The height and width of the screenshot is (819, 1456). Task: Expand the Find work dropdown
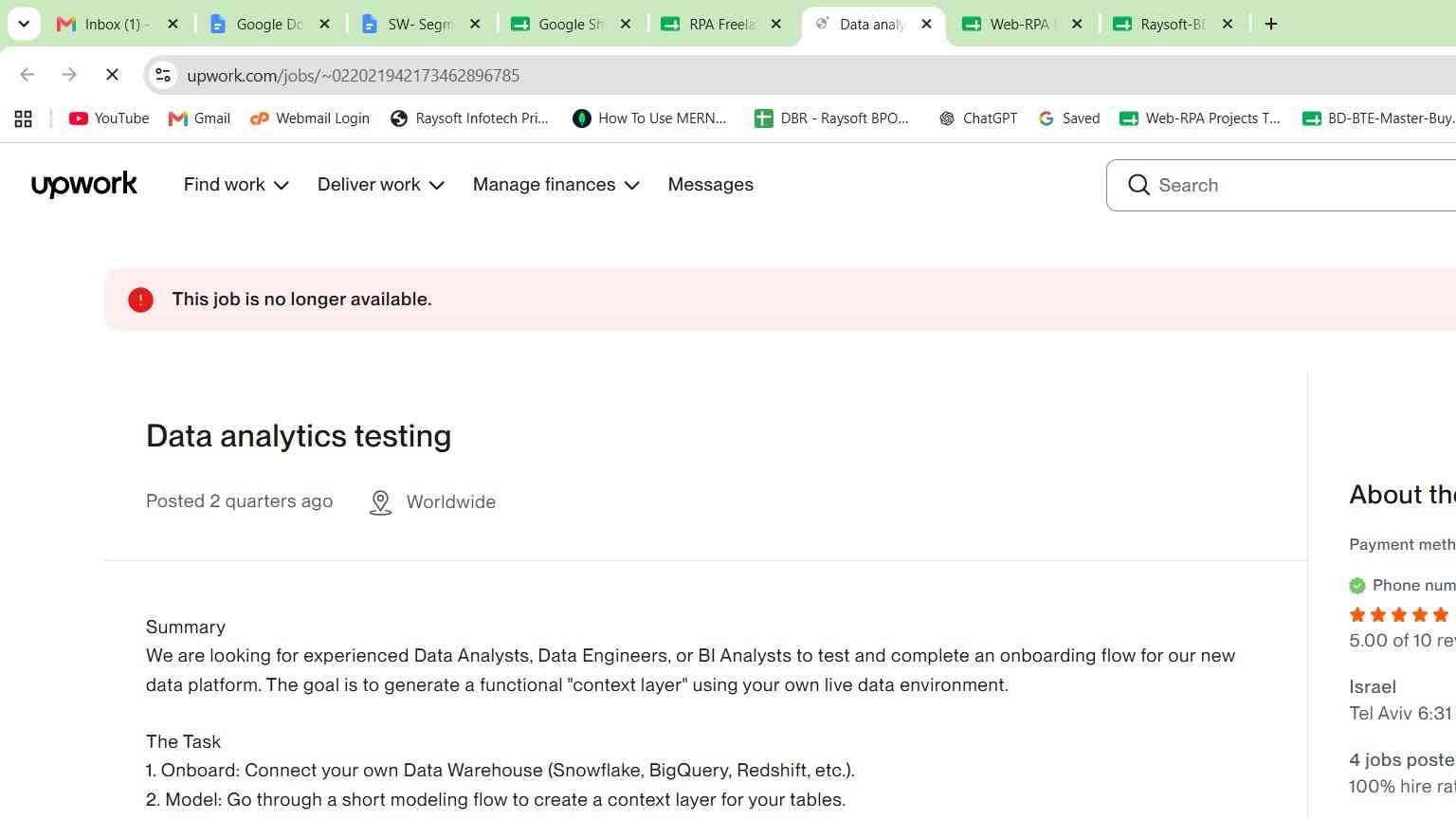[236, 185]
